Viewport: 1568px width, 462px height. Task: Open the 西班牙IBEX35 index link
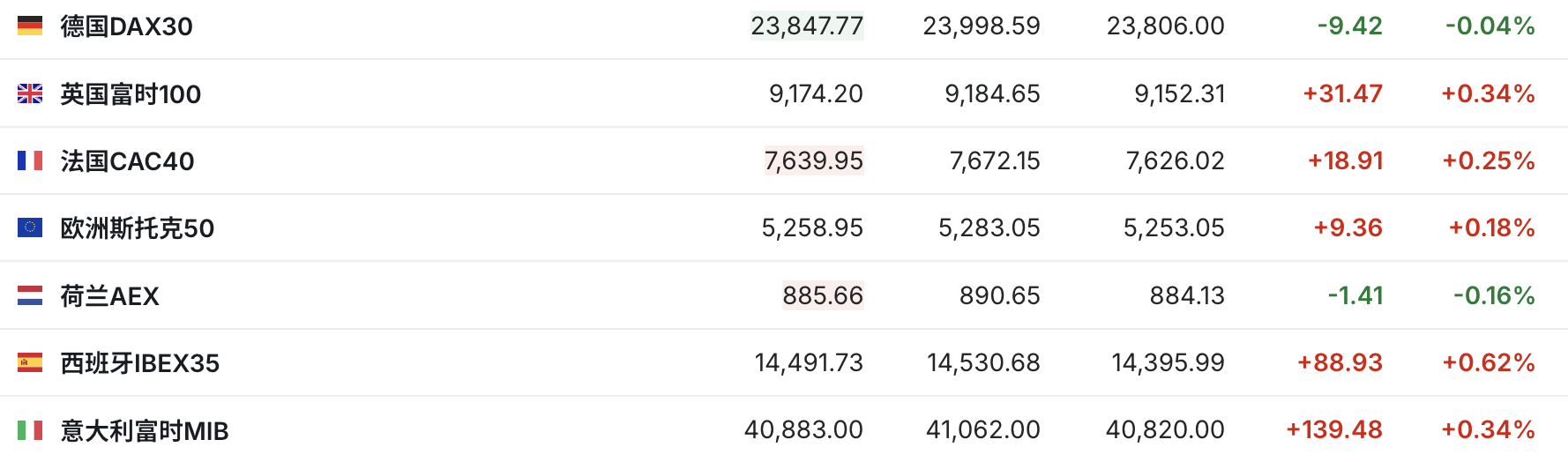[140, 363]
